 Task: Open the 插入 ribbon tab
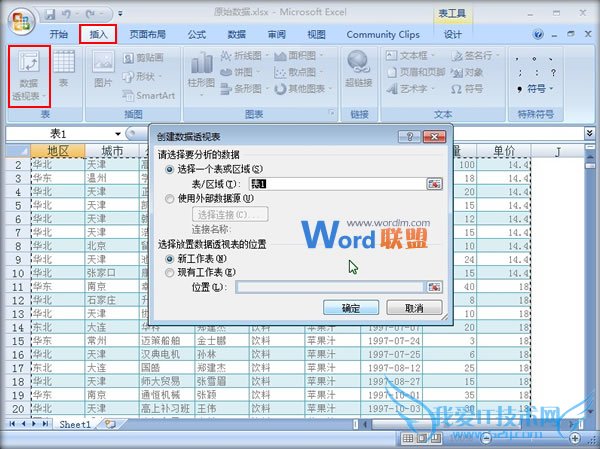pyautogui.click(x=98, y=34)
